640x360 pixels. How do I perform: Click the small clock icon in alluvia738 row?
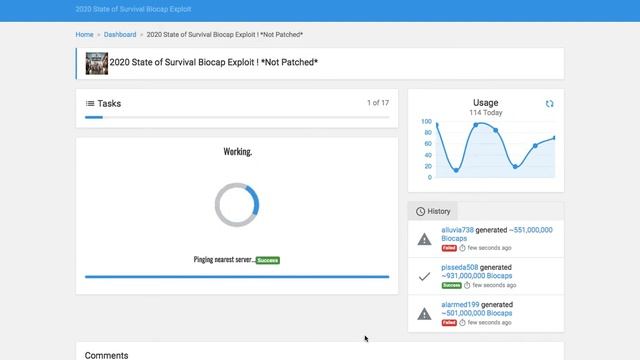462,248
